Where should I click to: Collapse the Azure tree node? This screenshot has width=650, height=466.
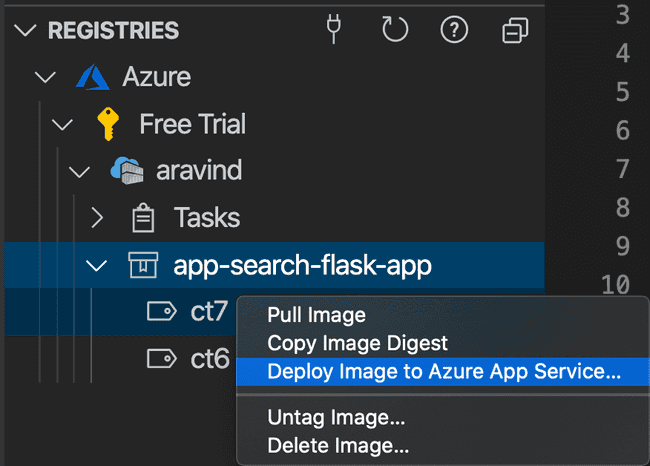tap(44, 77)
